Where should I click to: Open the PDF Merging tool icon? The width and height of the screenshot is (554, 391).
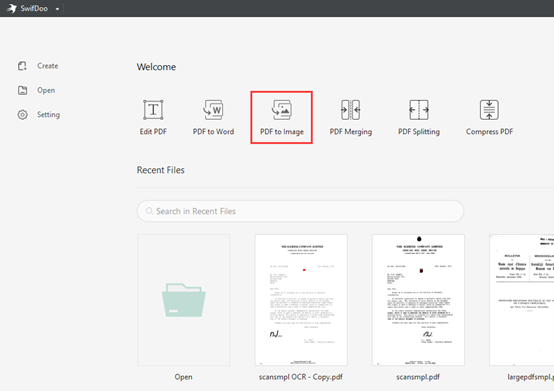(x=350, y=110)
